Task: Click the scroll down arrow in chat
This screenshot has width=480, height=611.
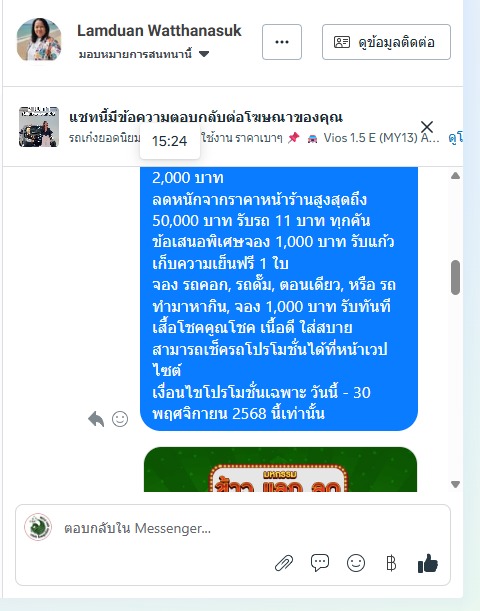Action: tap(455, 484)
